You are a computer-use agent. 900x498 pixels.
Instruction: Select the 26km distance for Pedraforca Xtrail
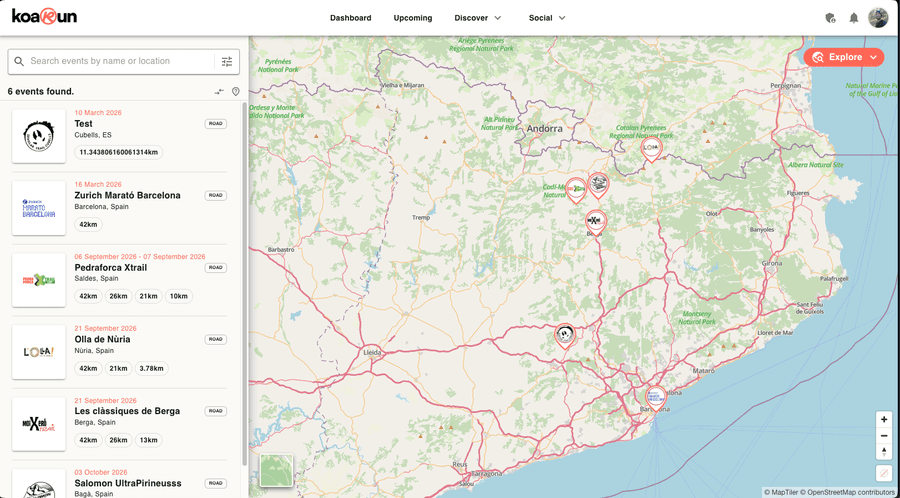118,296
